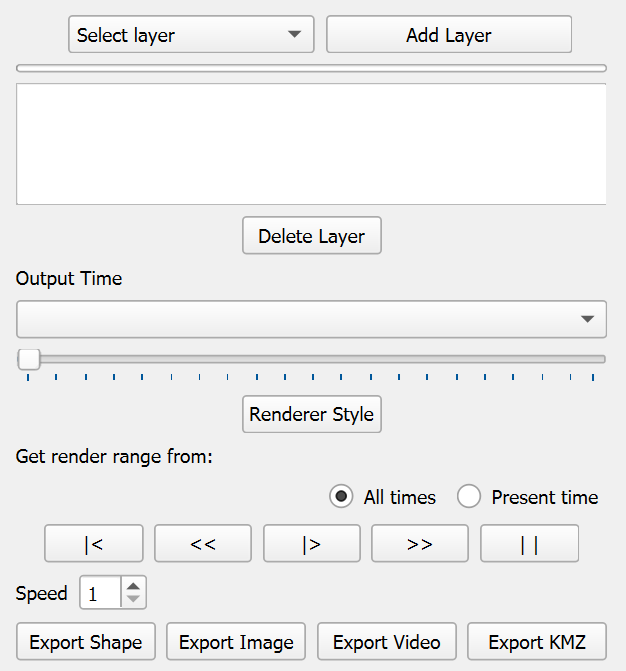Viewport: 626px width, 671px height.
Task: Click inside the Speed input field
Action: tap(100, 593)
